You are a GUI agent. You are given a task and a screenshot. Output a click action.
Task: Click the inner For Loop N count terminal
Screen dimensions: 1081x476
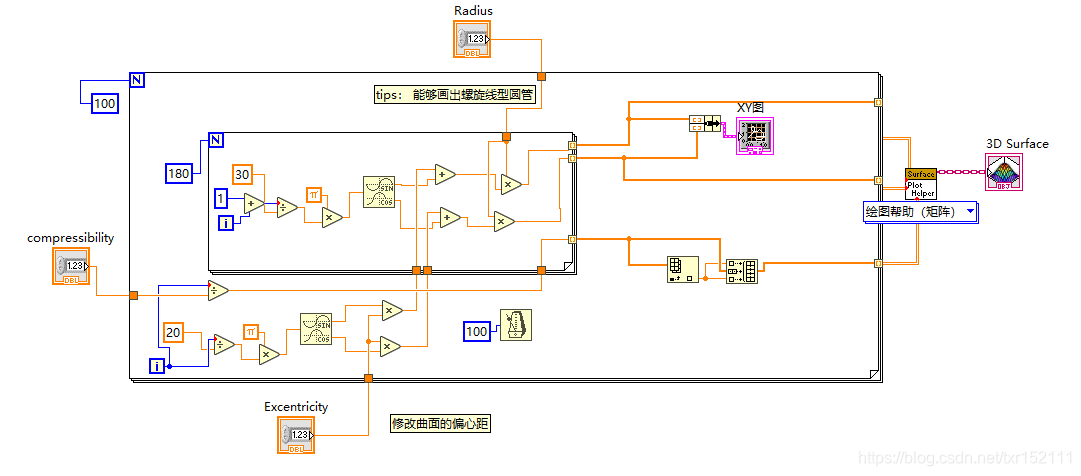[216, 141]
